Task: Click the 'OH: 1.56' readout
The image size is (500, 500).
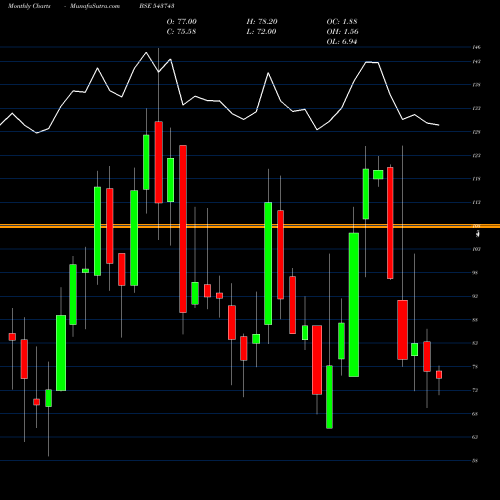Action: pos(342,32)
